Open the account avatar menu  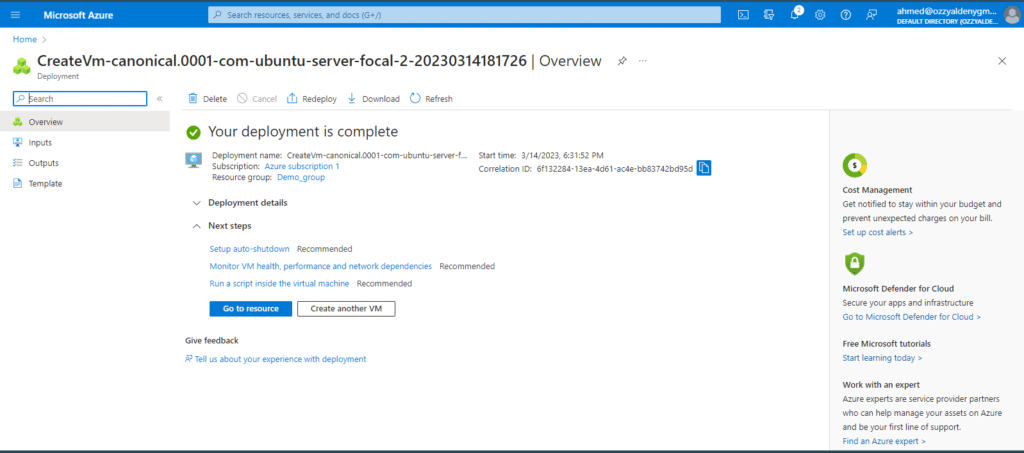pos(1011,15)
